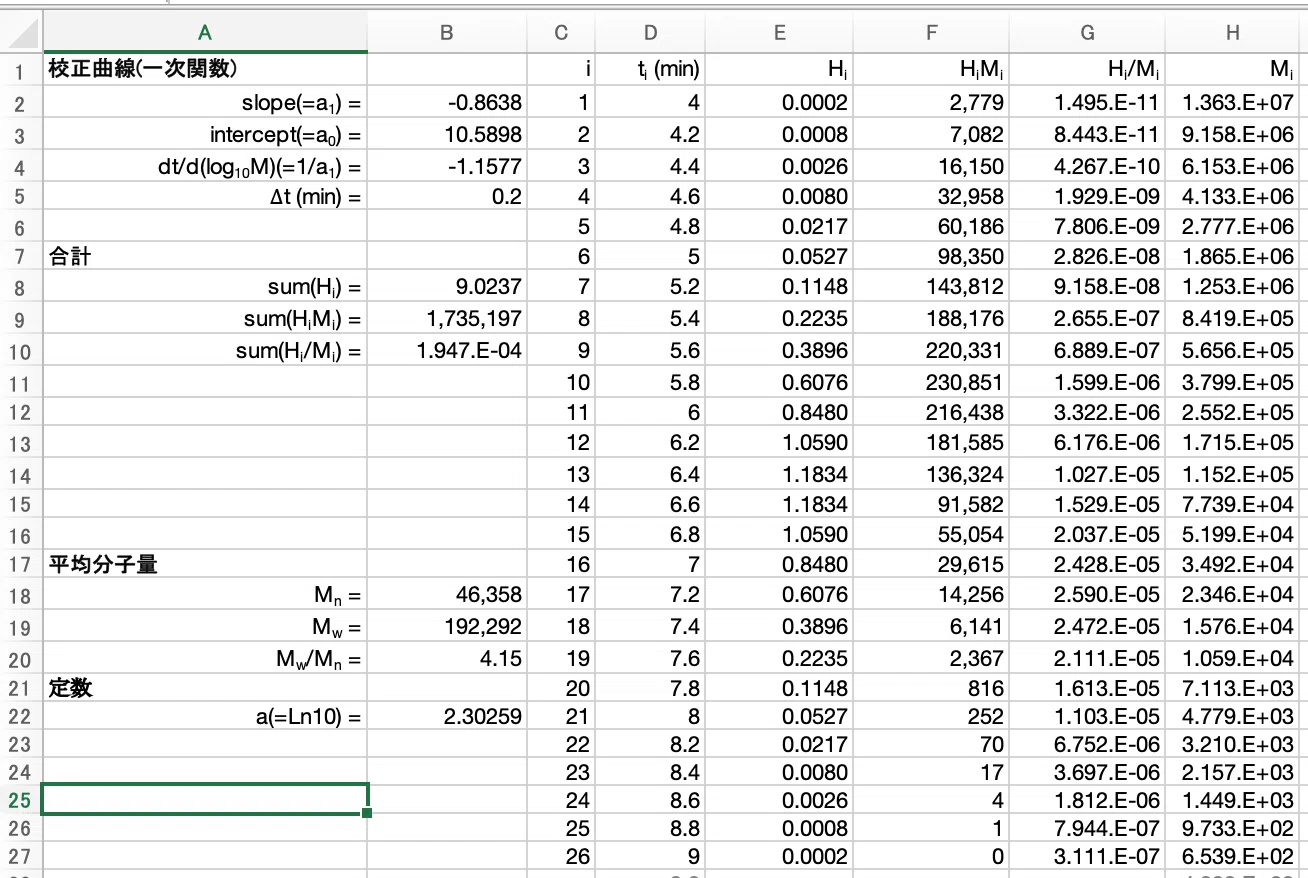Click the 定数 heading cell
Image resolution: width=1308 pixels, height=878 pixels.
[205, 688]
